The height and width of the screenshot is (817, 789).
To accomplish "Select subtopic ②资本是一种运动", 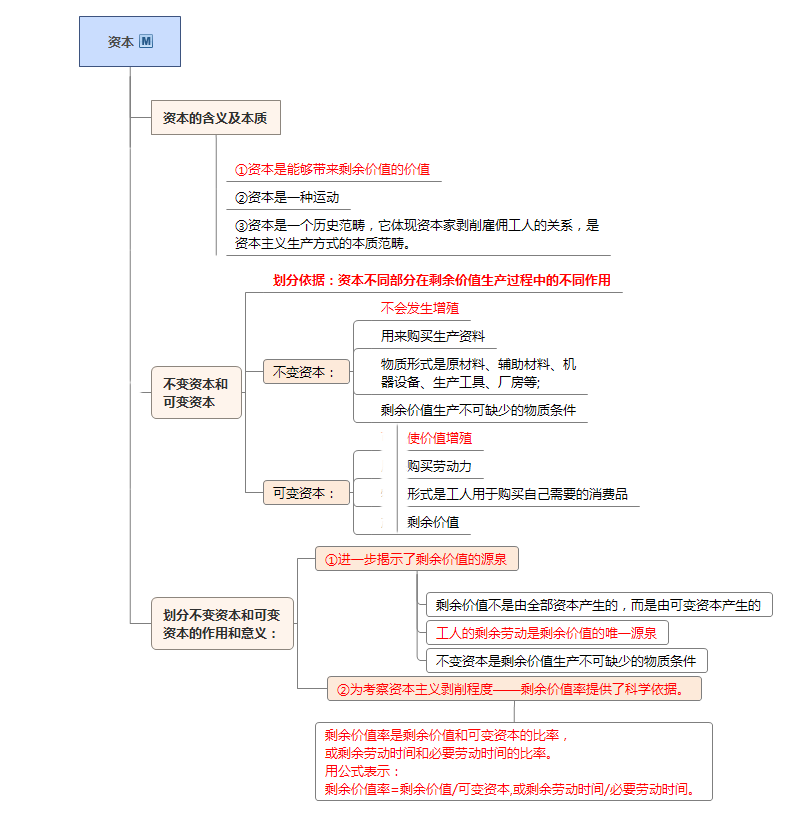I will pos(287,198).
